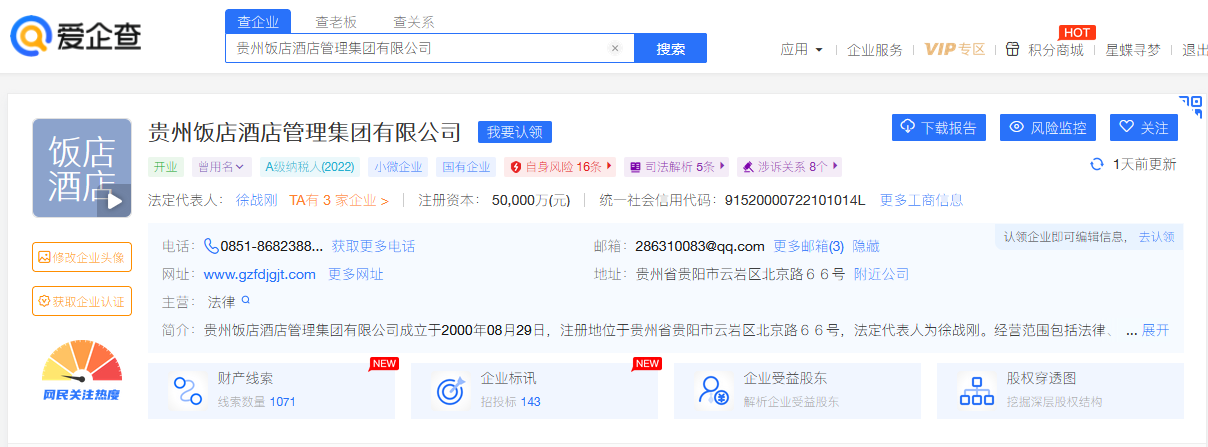Switch to the 查老板 tab
Viewport: 1208px width, 447px height.
click(x=336, y=21)
